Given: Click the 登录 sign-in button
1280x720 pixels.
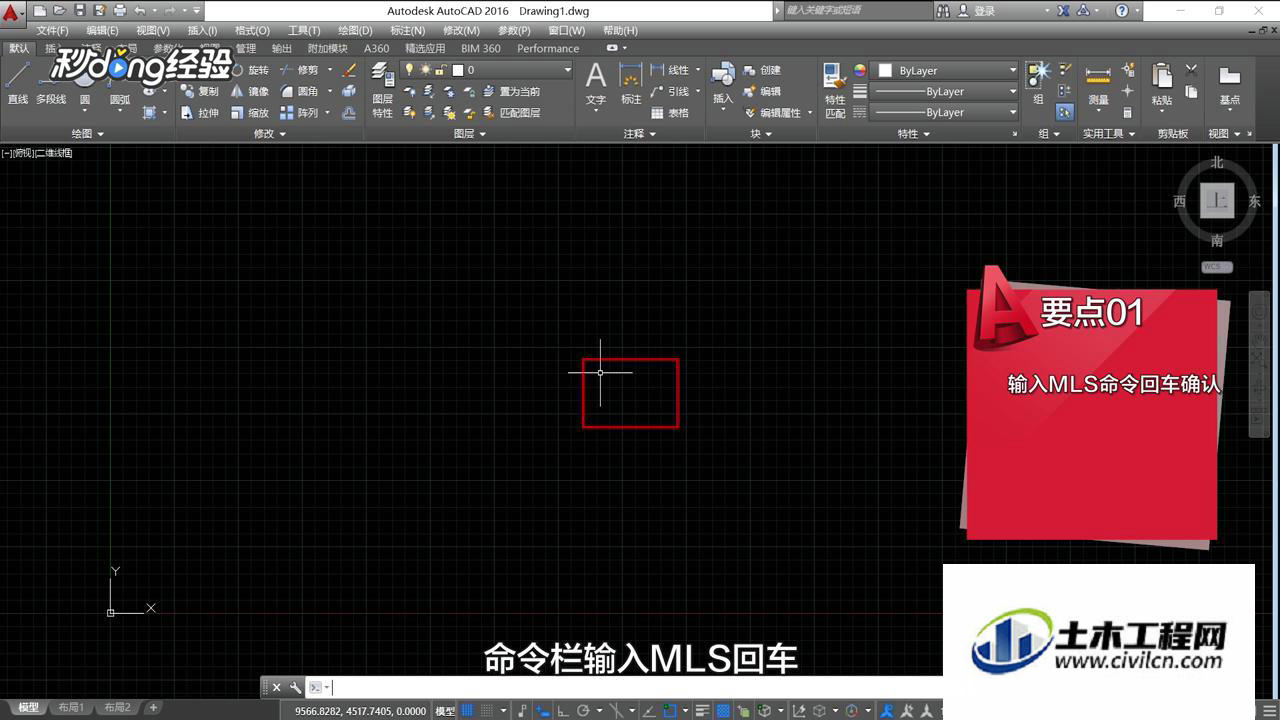Looking at the screenshot, I should 977,10.
